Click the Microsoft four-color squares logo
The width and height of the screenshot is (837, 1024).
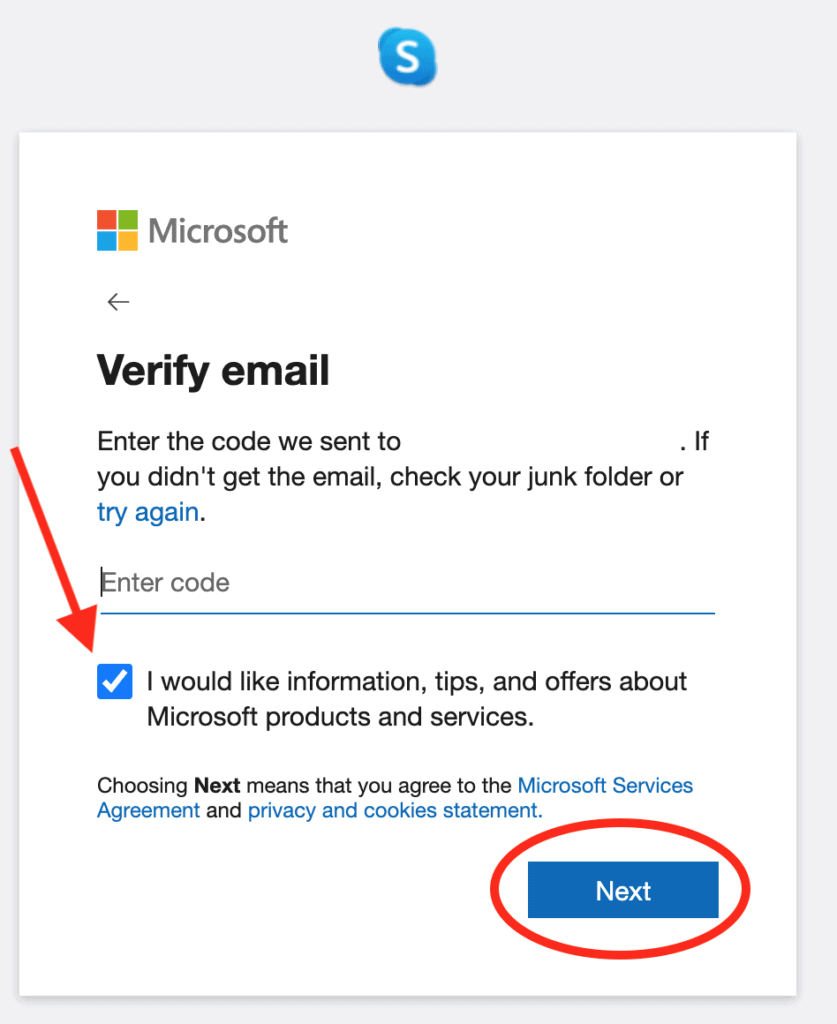117,231
